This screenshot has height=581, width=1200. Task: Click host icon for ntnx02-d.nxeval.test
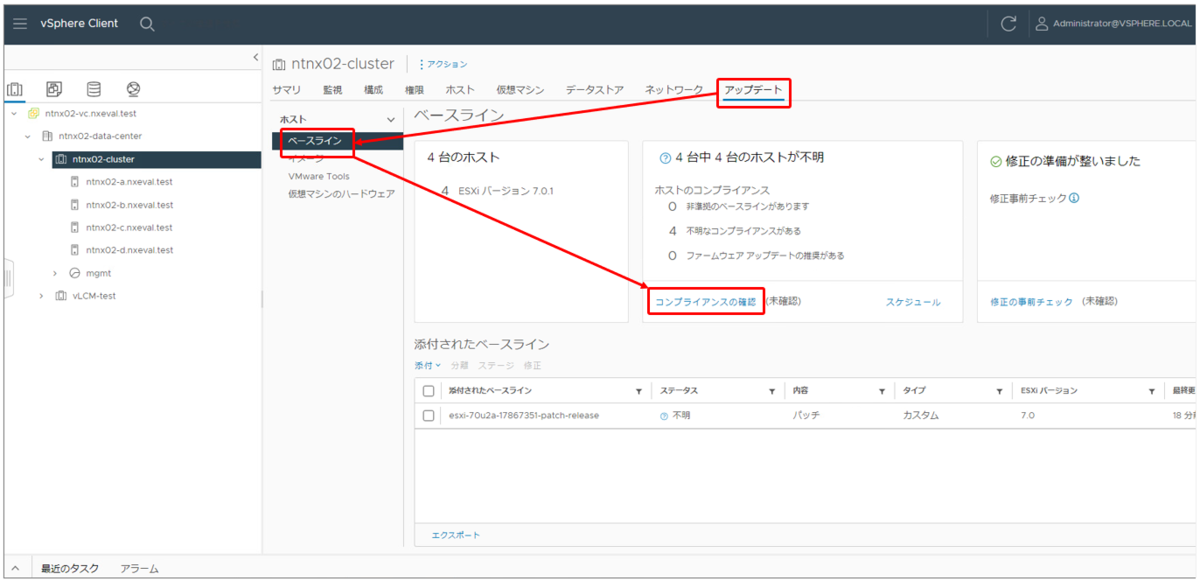click(x=75, y=250)
